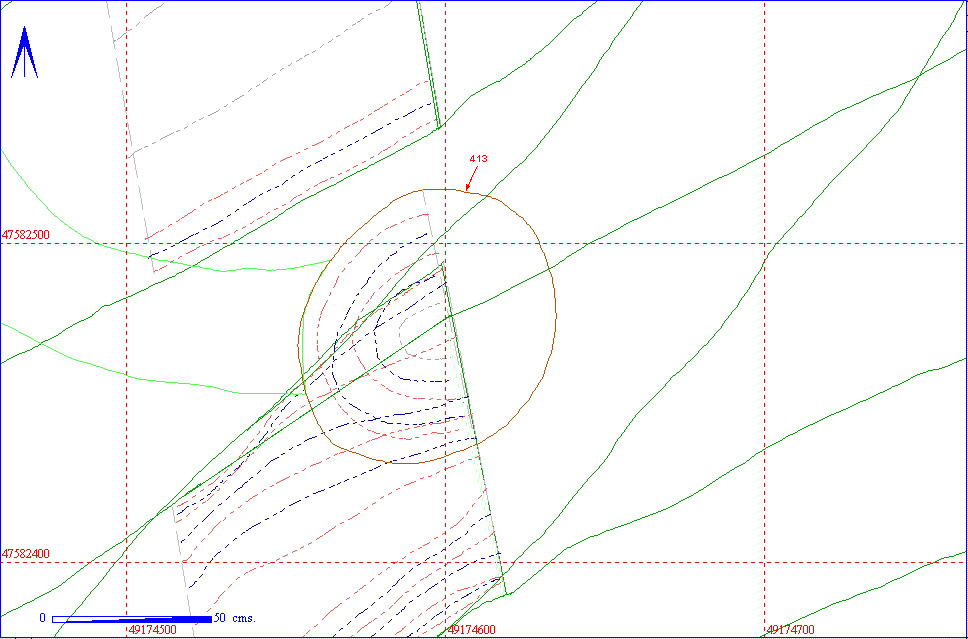Click the blue north arrow symbol
Image resolution: width=968 pixels, height=639 pixels.
(x=25, y=52)
